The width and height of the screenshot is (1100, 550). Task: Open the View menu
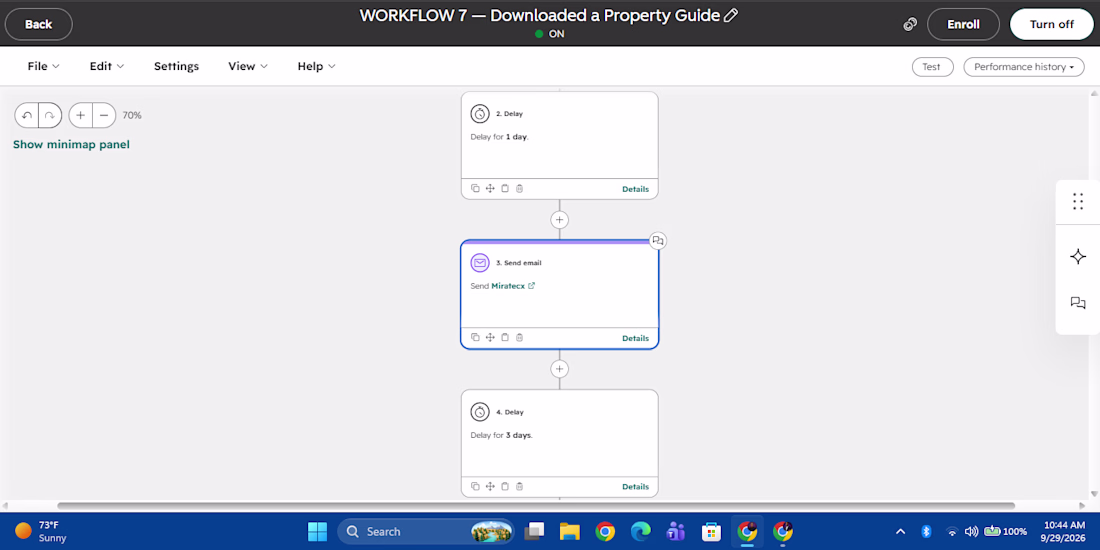coord(248,66)
